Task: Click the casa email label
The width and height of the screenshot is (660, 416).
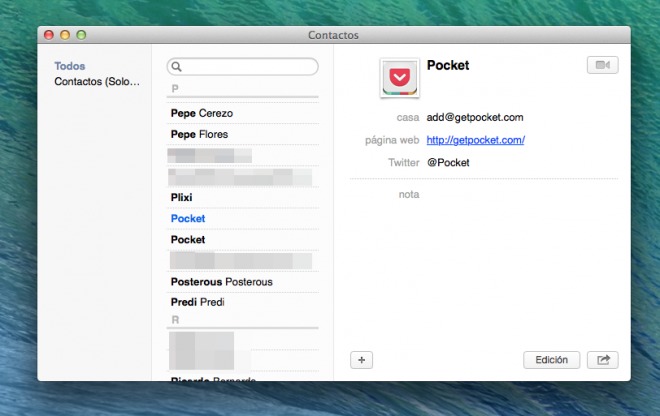Action: [408, 117]
